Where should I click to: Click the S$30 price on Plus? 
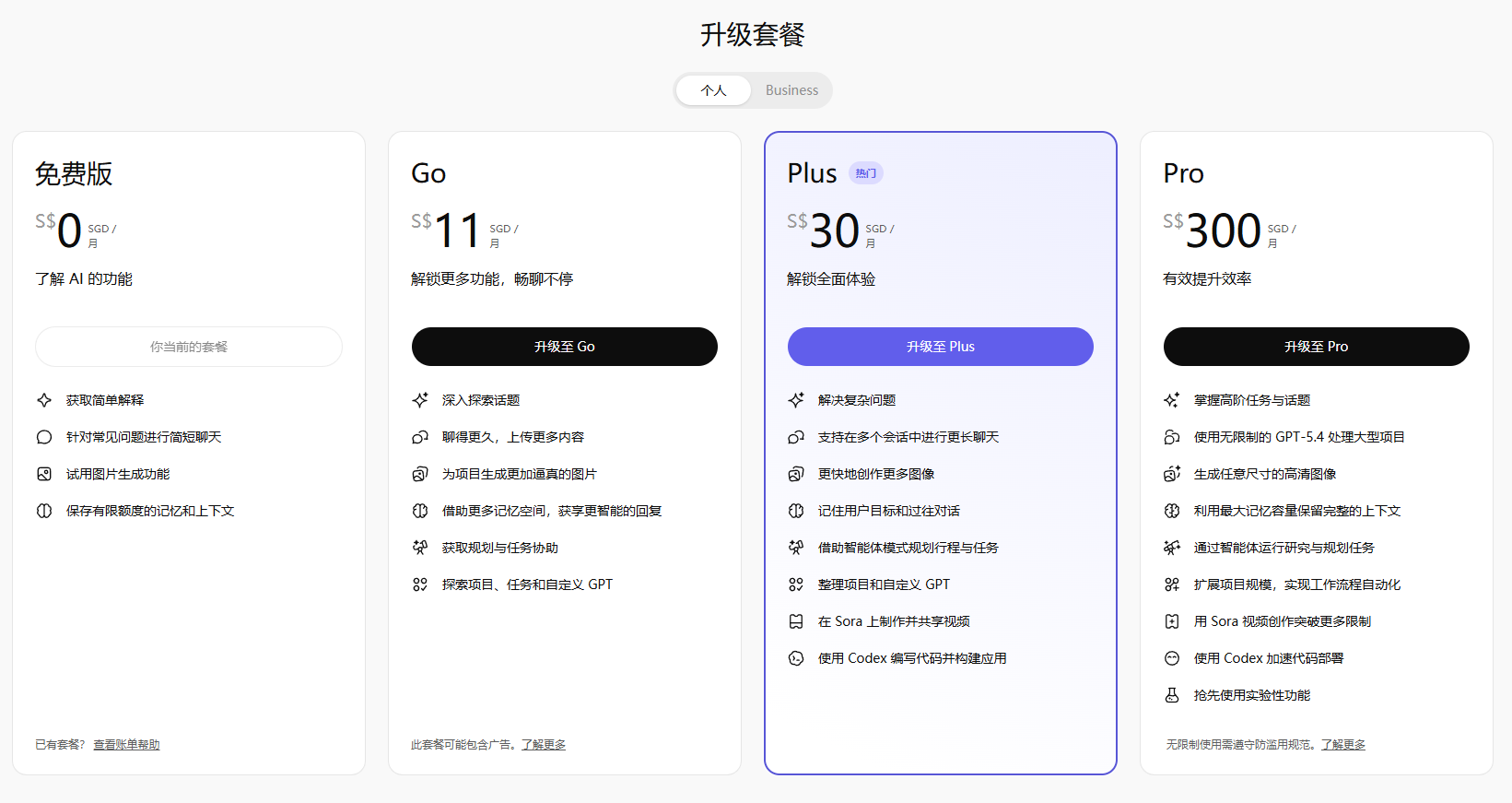[824, 230]
